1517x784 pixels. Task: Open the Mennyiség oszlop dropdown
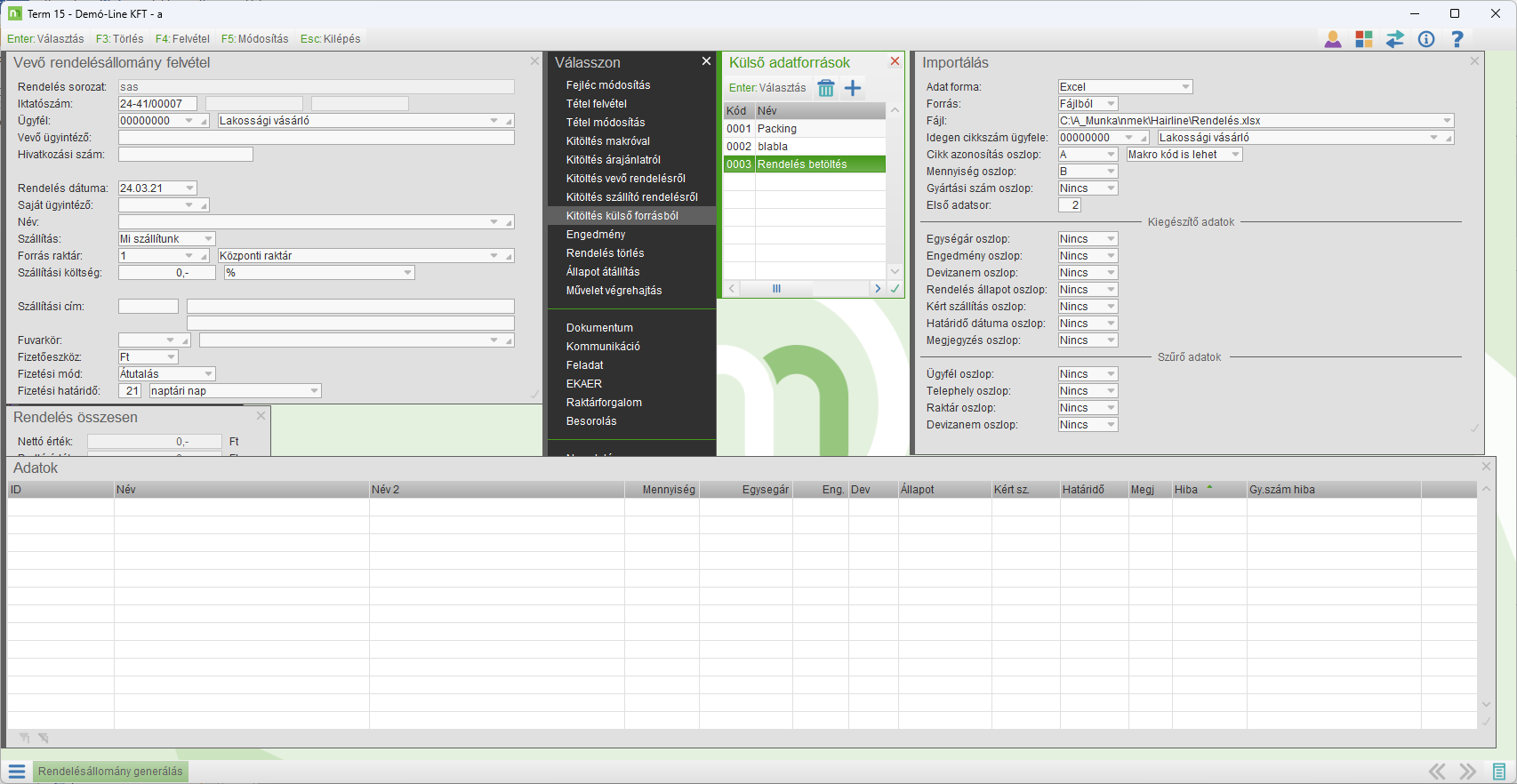[x=1111, y=172]
